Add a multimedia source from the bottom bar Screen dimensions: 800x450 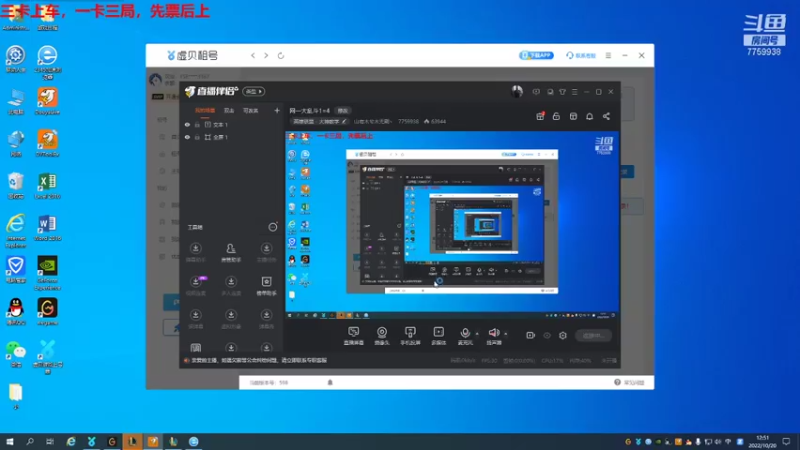pyautogui.click(x=438, y=336)
